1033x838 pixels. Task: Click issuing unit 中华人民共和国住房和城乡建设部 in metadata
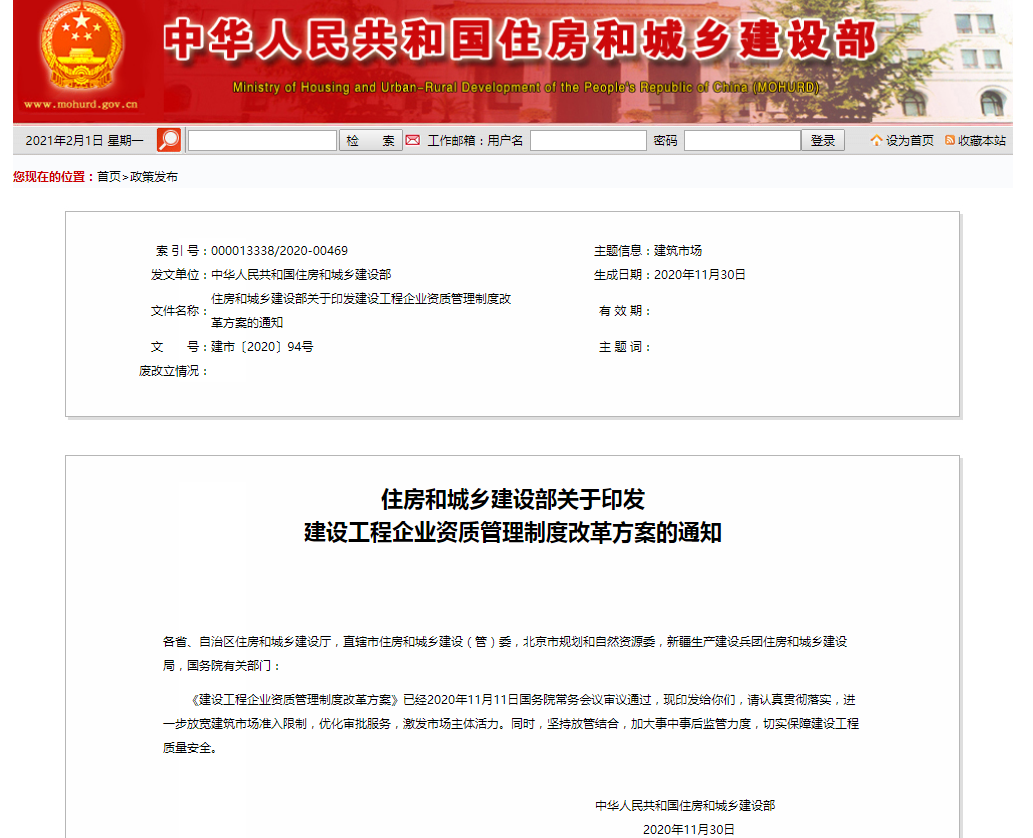point(301,274)
